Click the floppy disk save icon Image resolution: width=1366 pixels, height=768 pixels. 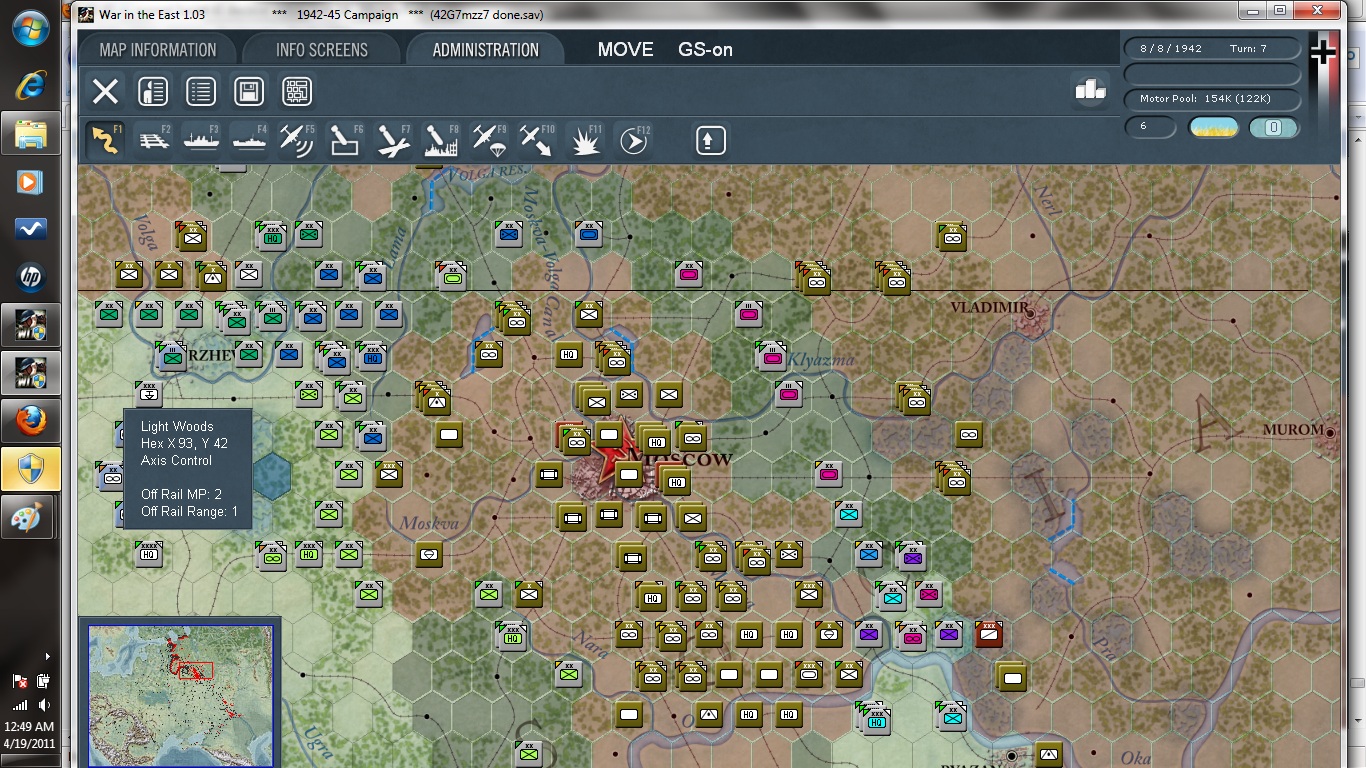(x=249, y=92)
